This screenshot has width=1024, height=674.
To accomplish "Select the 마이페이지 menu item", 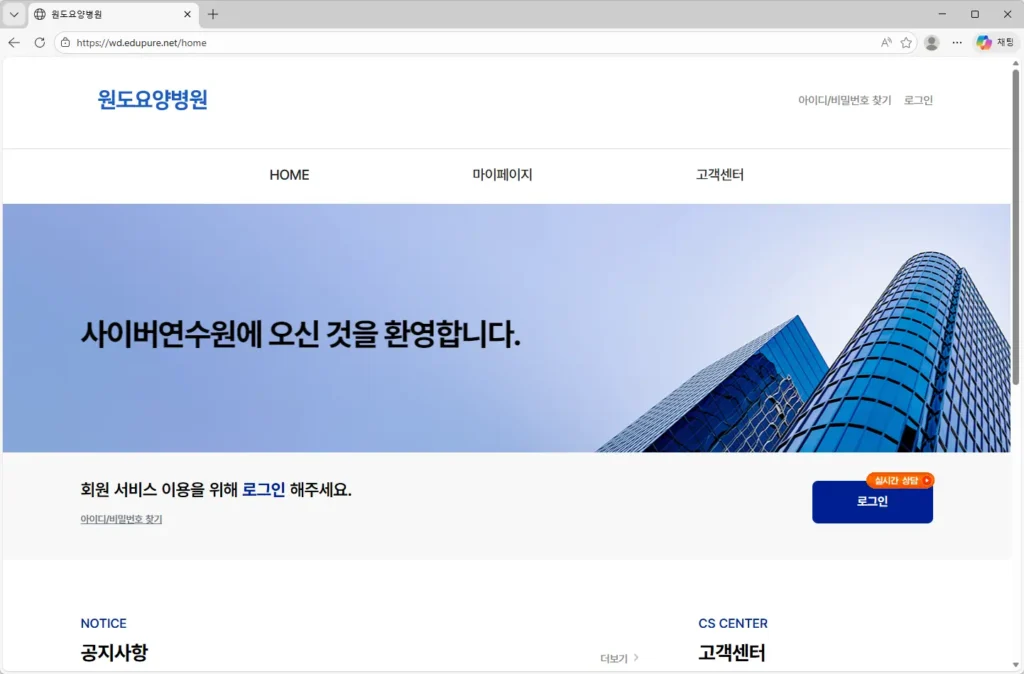I will click(x=504, y=174).
